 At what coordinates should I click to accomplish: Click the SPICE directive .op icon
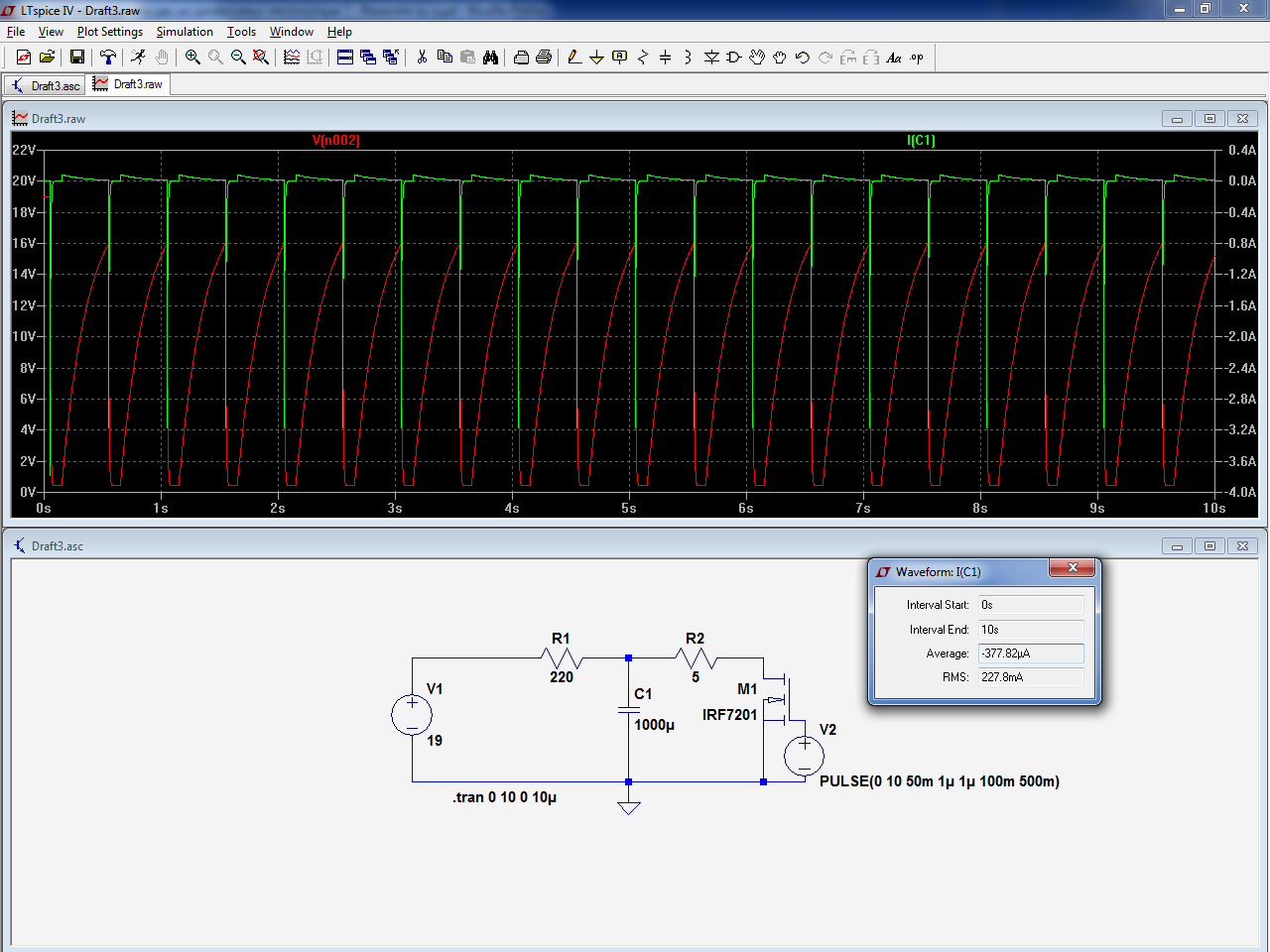coord(917,58)
